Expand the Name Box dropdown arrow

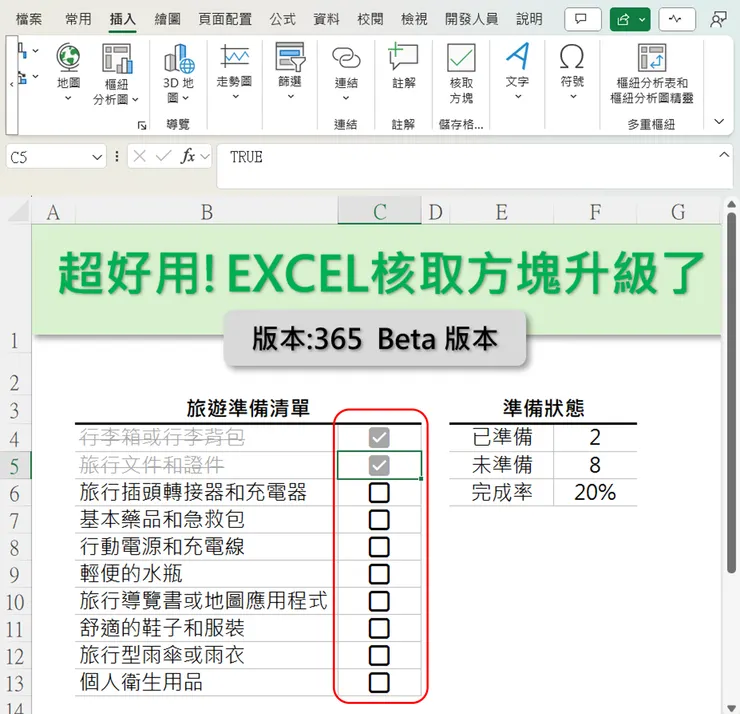[97, 157]
